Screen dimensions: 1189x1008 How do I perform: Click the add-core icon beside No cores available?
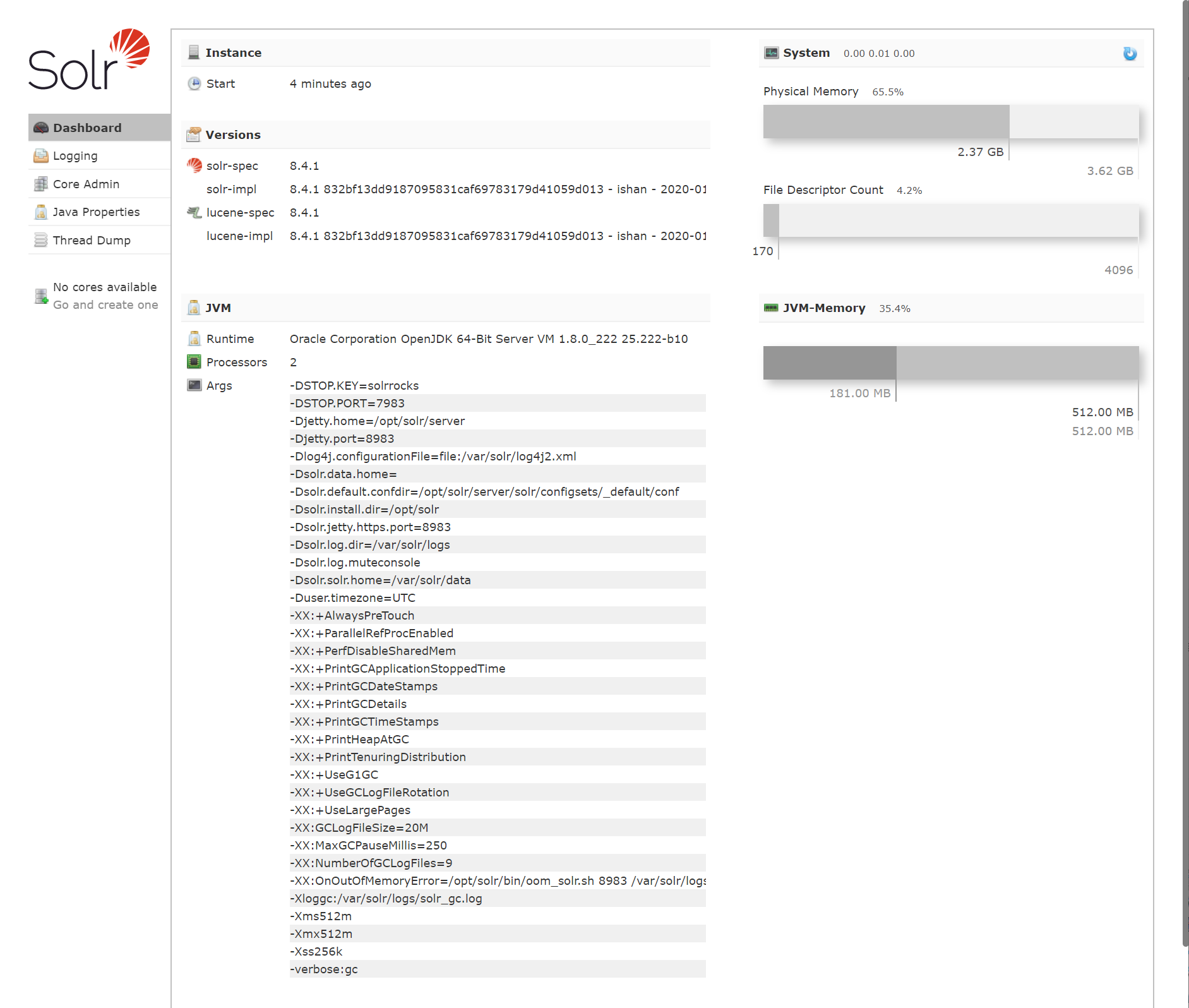[x=42, y=296]
